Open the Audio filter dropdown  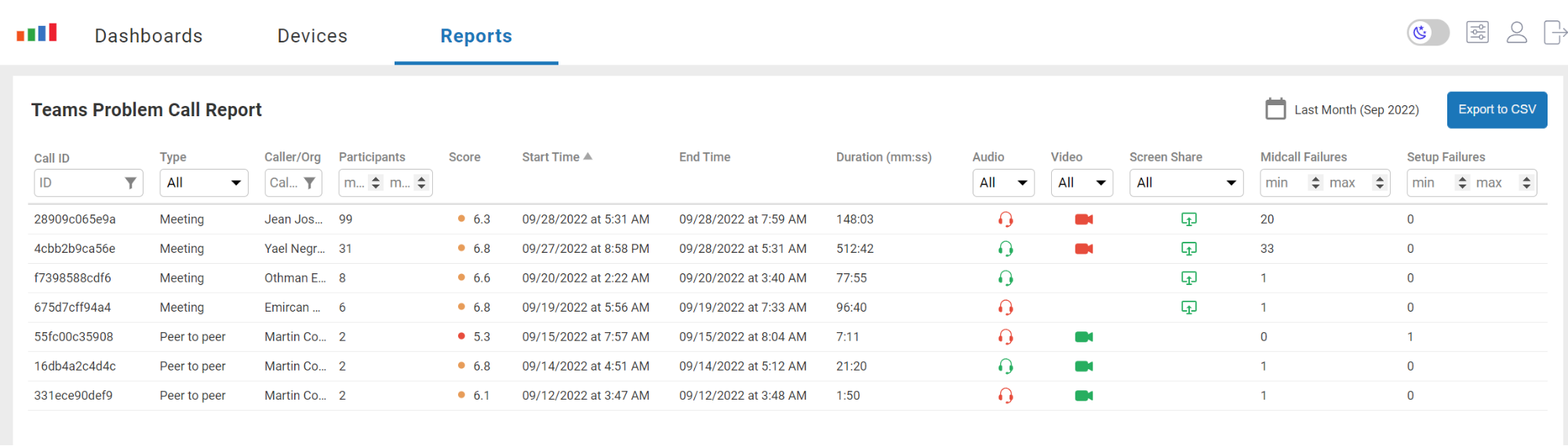(x=1003, y=183)
